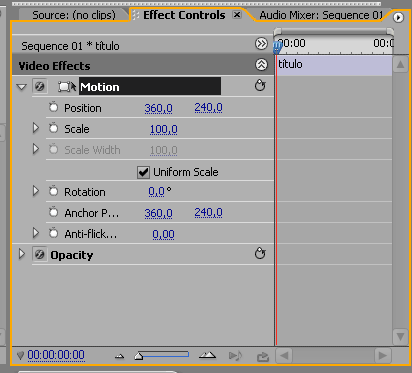Select the título clip bar in timeline
The height and width of the screenshot is (373, 412).
[x=334, y=65]
